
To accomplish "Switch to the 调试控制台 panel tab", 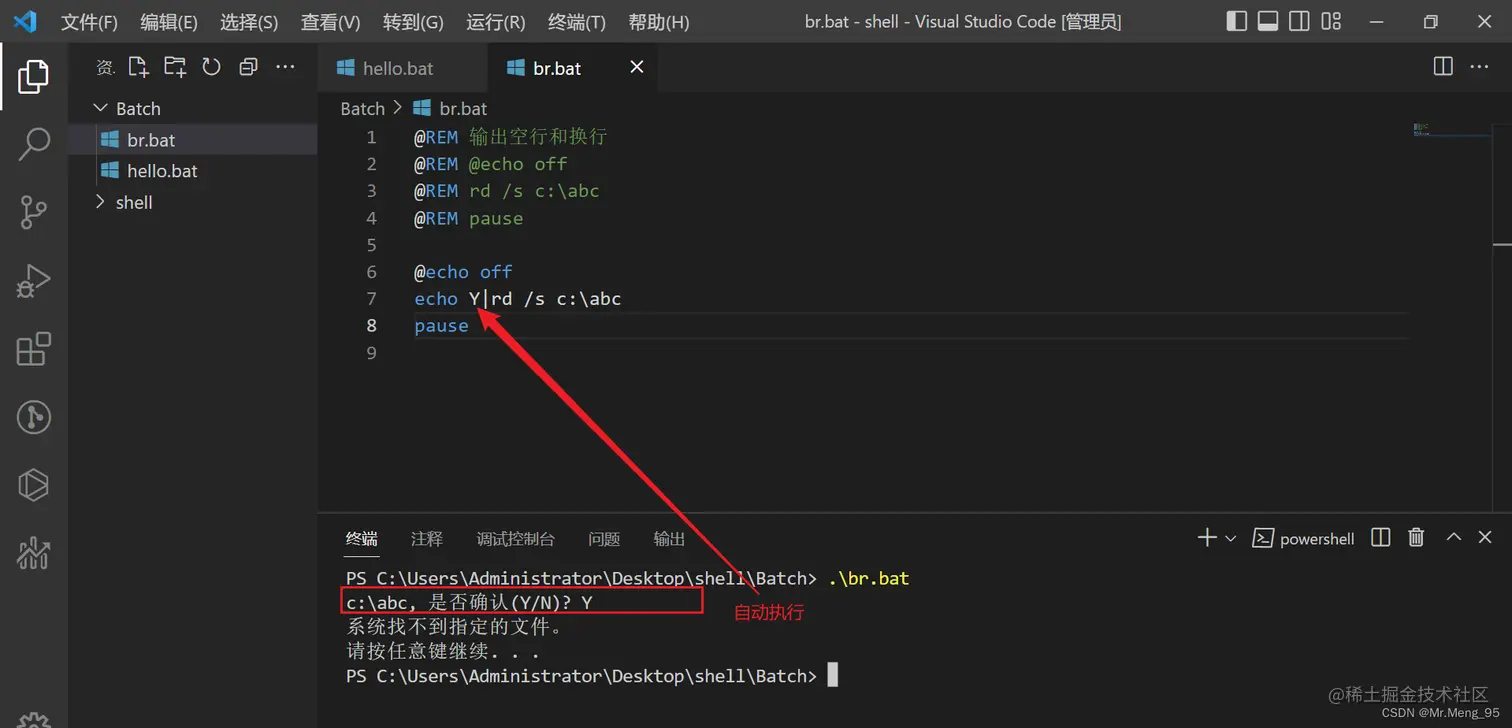I will click(515, 539).
